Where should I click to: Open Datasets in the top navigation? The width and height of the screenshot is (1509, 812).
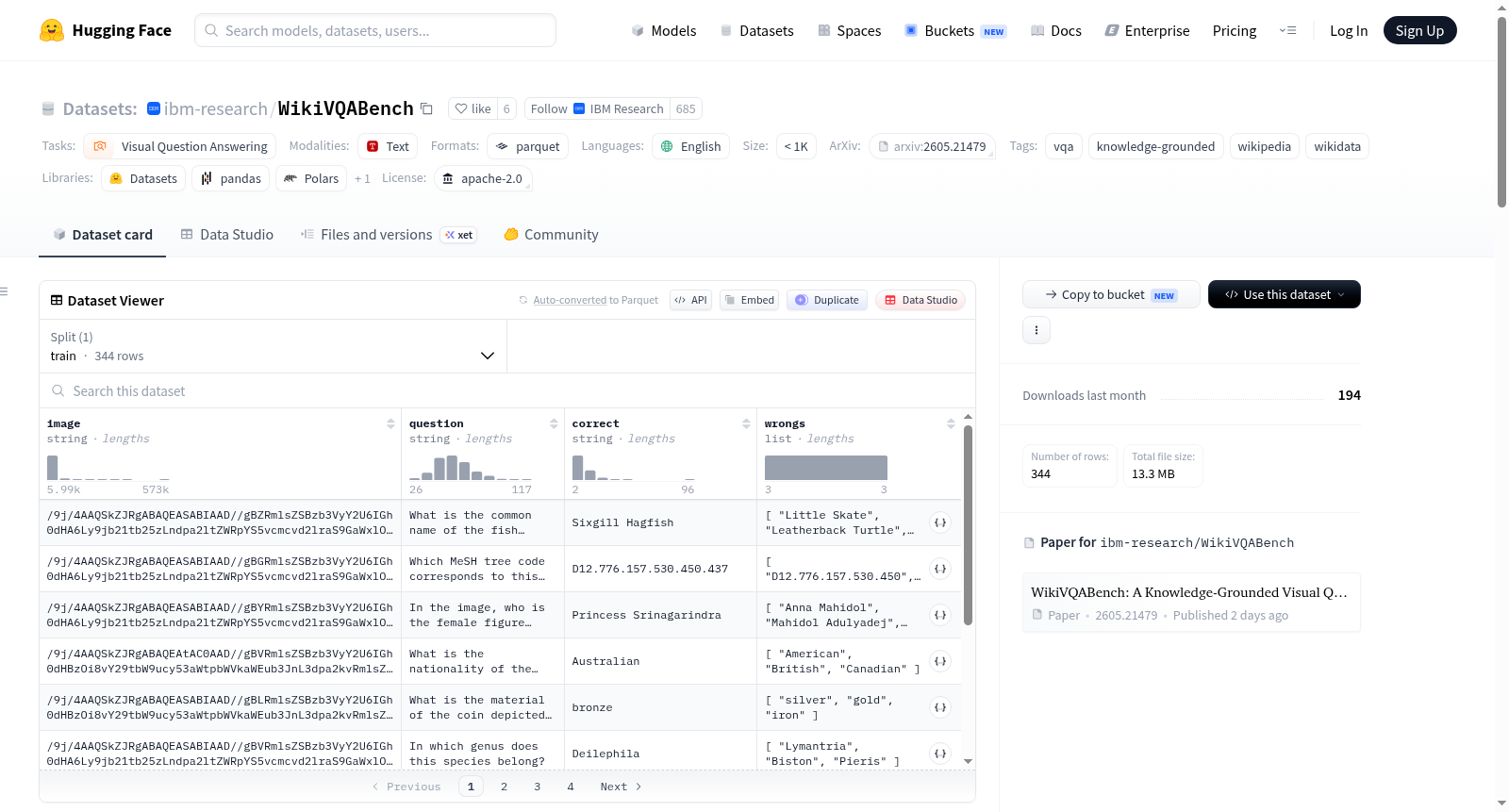tap(757, 30)
